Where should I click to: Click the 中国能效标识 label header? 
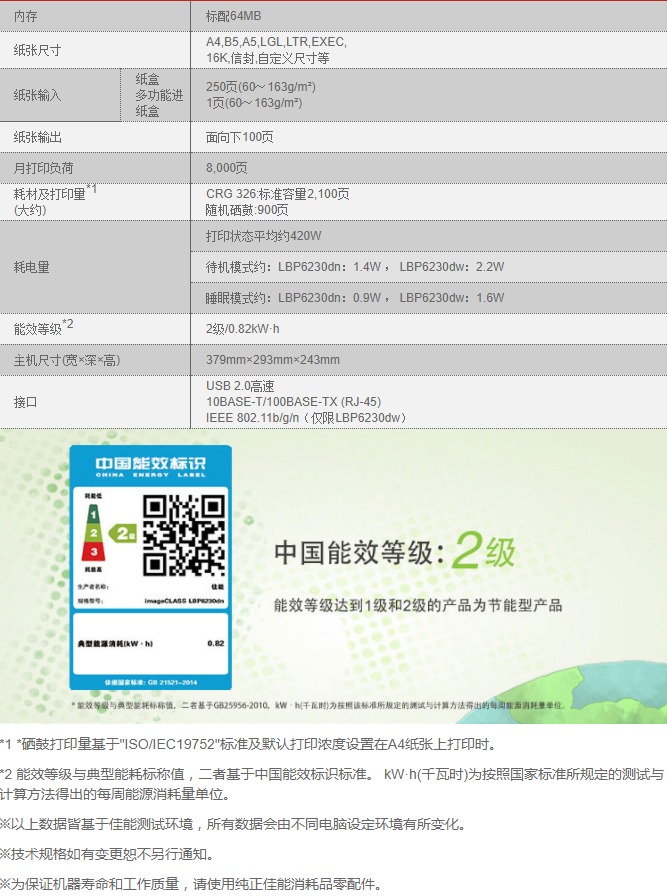pos(150,466)
